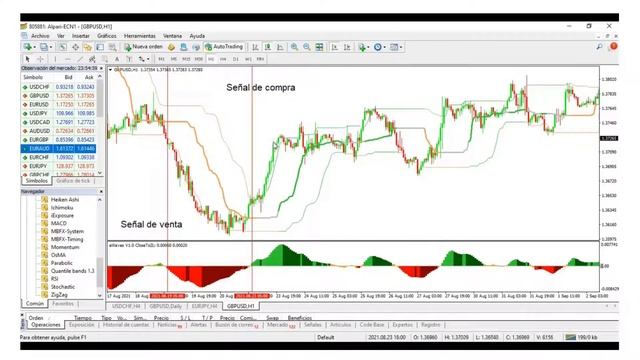640x360 pixels.
Task: Tile chart windows icon
Action: [319, 47]
